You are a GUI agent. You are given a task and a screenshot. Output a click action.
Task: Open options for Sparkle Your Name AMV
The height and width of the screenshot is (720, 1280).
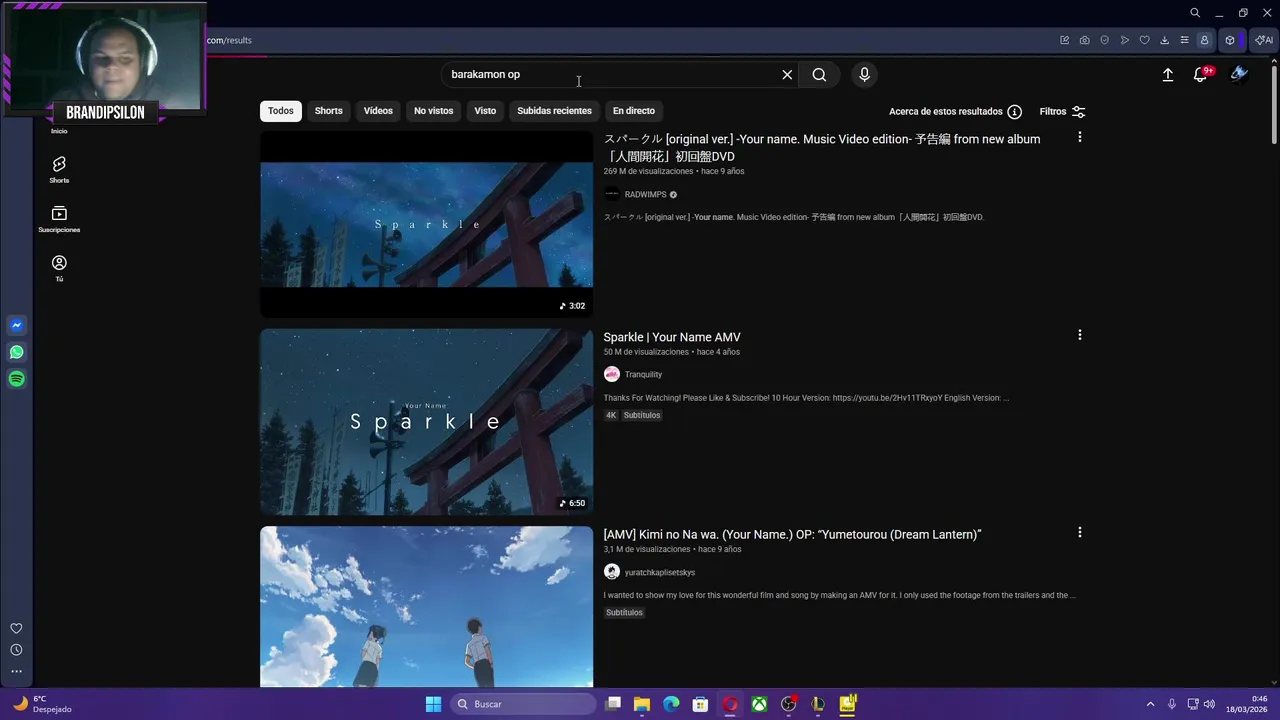tap(1079, 335)
